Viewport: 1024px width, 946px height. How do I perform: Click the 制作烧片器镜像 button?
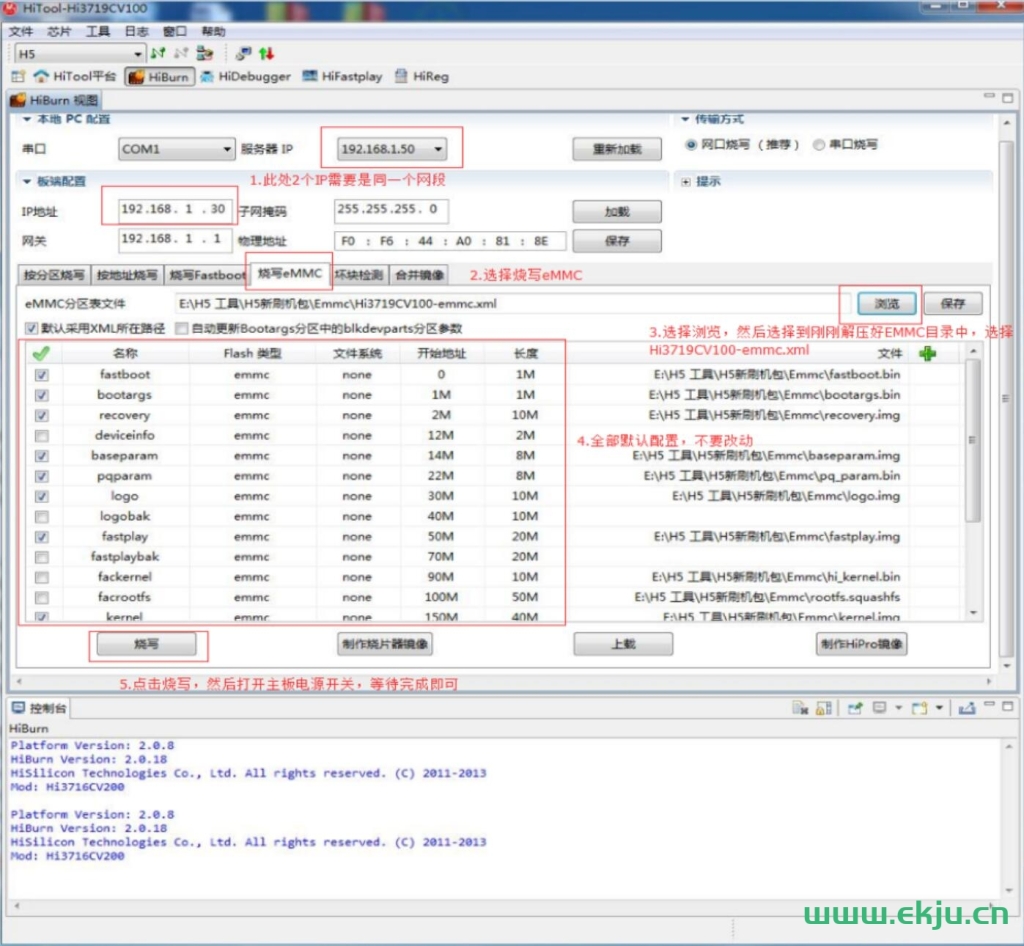385,644
